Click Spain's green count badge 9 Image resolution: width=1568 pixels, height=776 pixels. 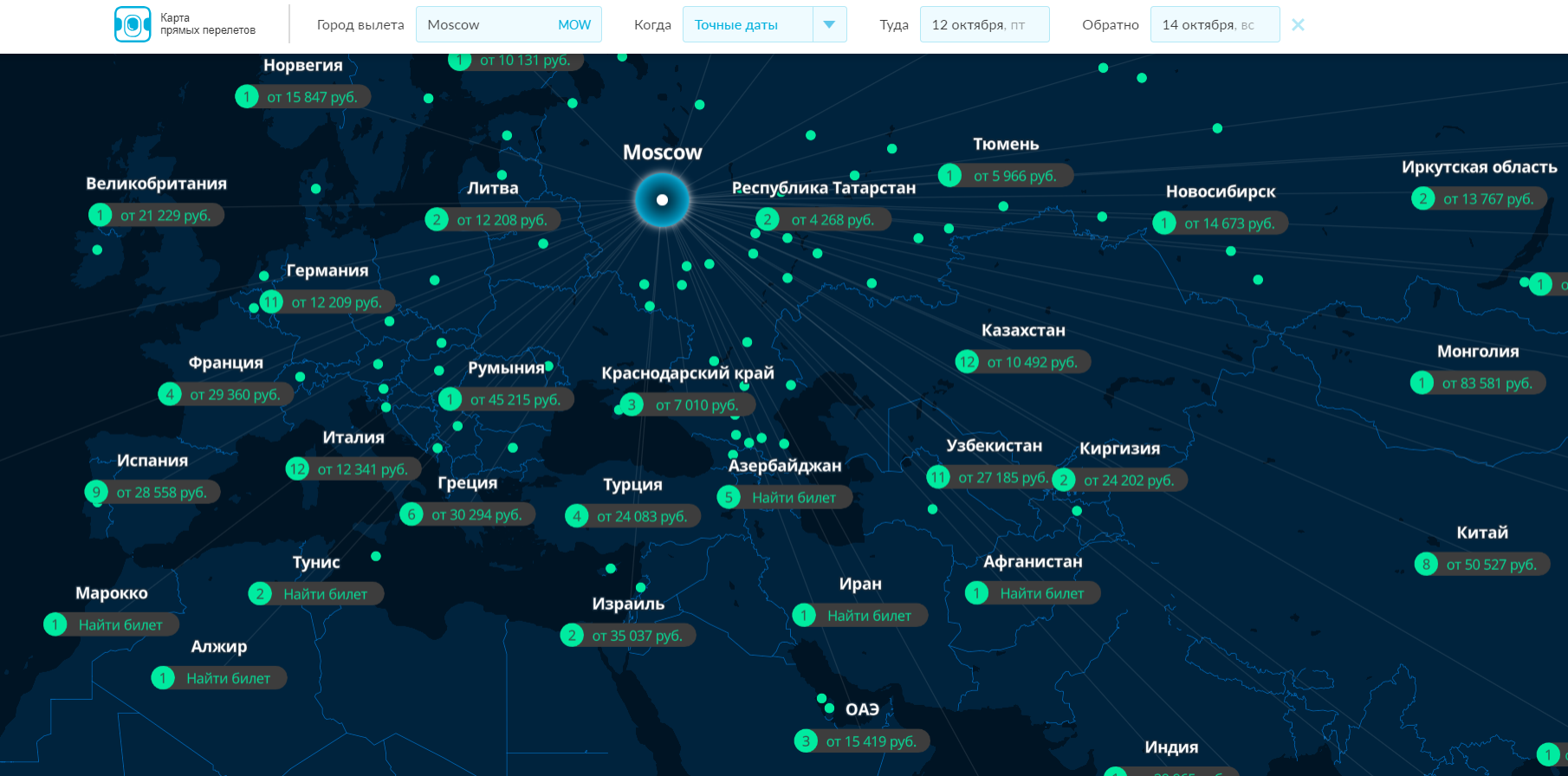pos(96,492)
